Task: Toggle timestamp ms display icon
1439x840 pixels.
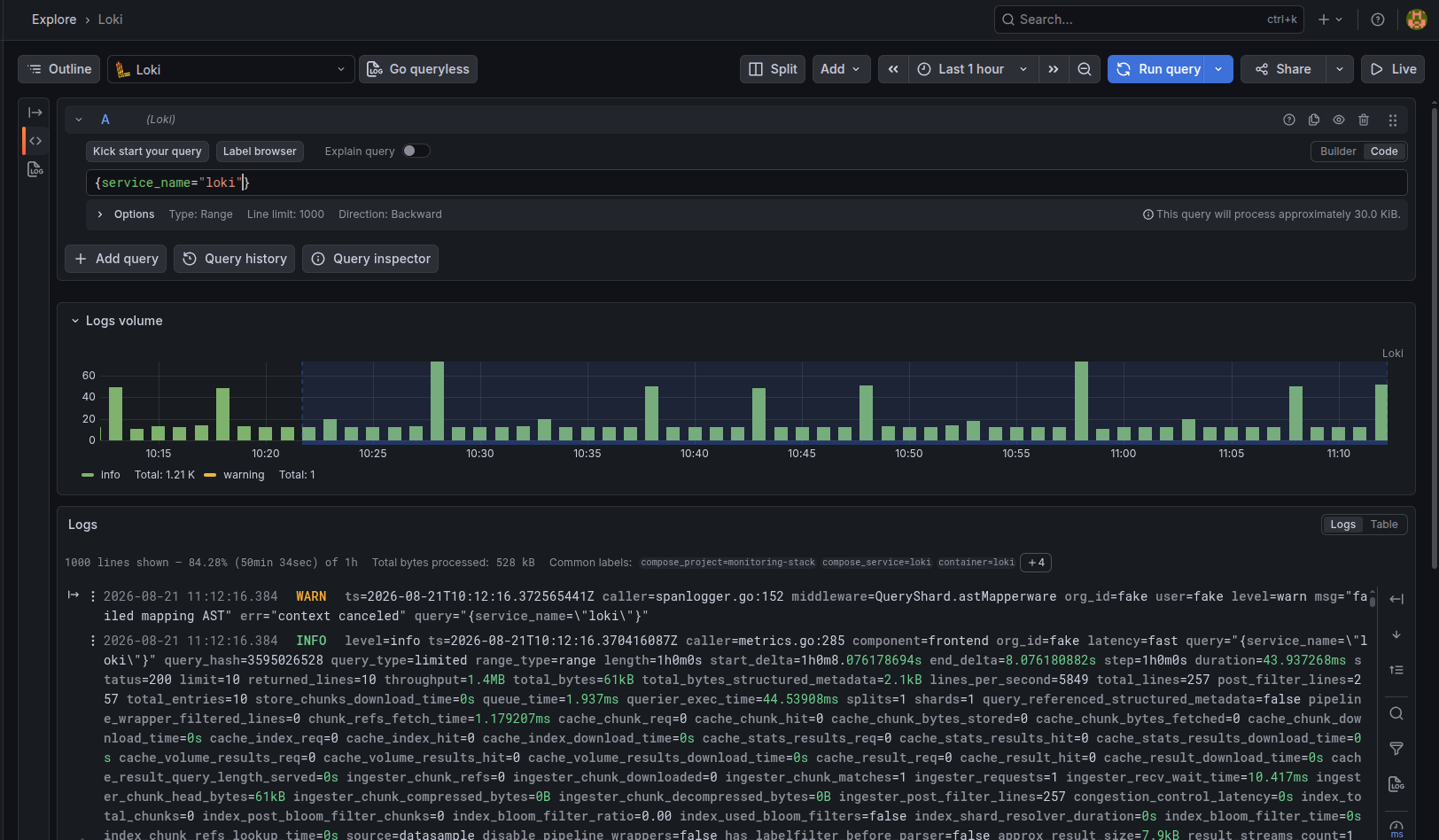Action: tap(1396, 828)
